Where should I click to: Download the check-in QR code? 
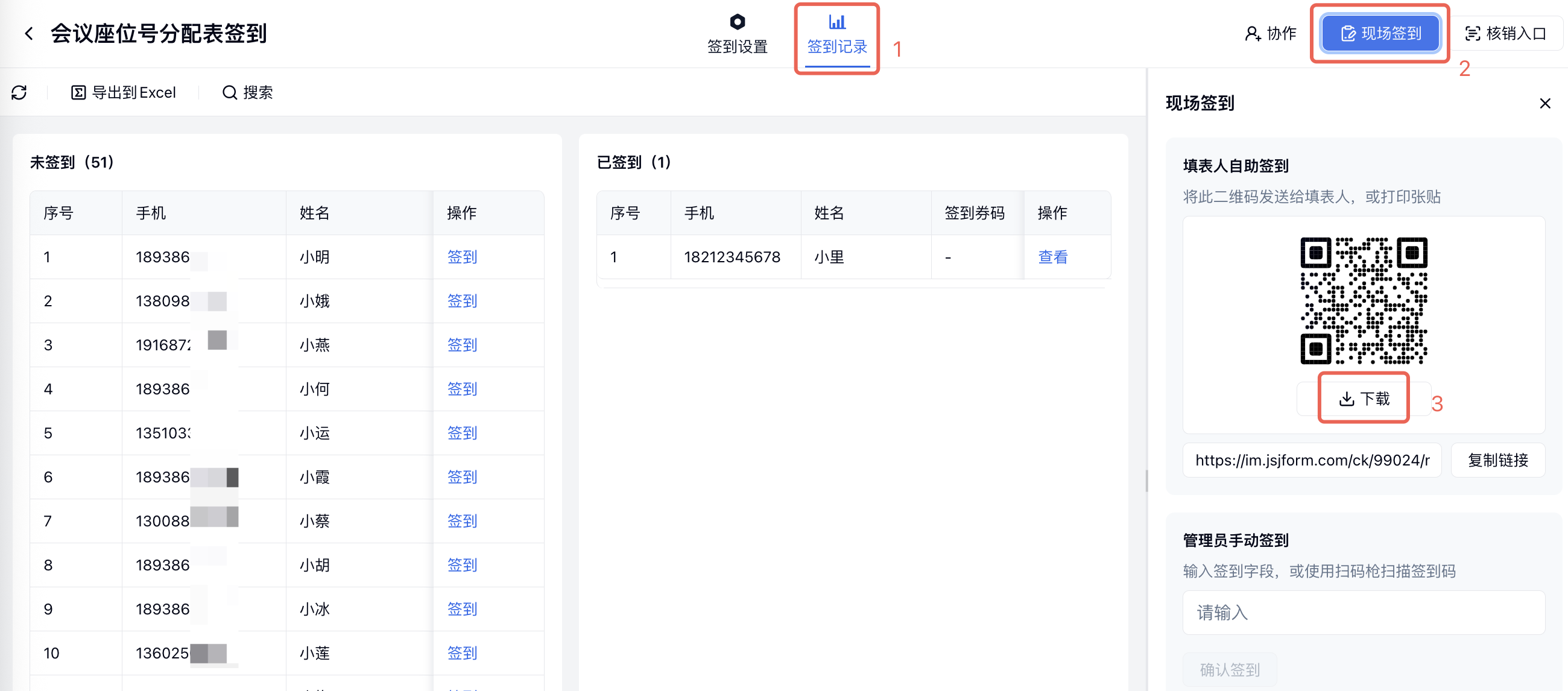point(1364,399)
